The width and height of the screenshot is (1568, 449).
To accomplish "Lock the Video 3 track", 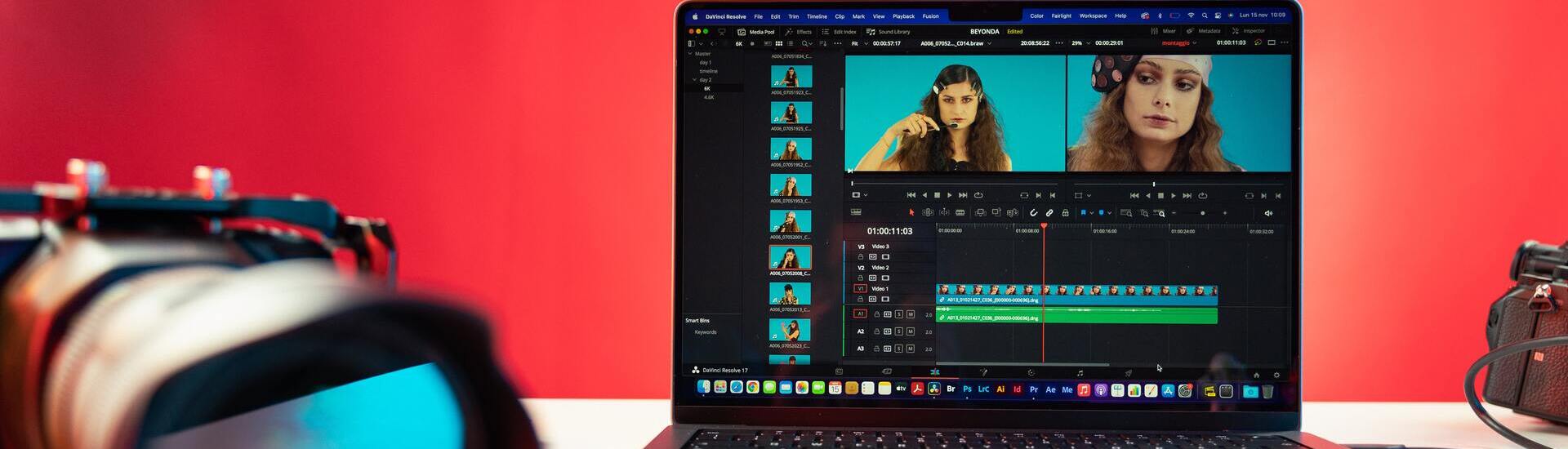I will [861, 256].
